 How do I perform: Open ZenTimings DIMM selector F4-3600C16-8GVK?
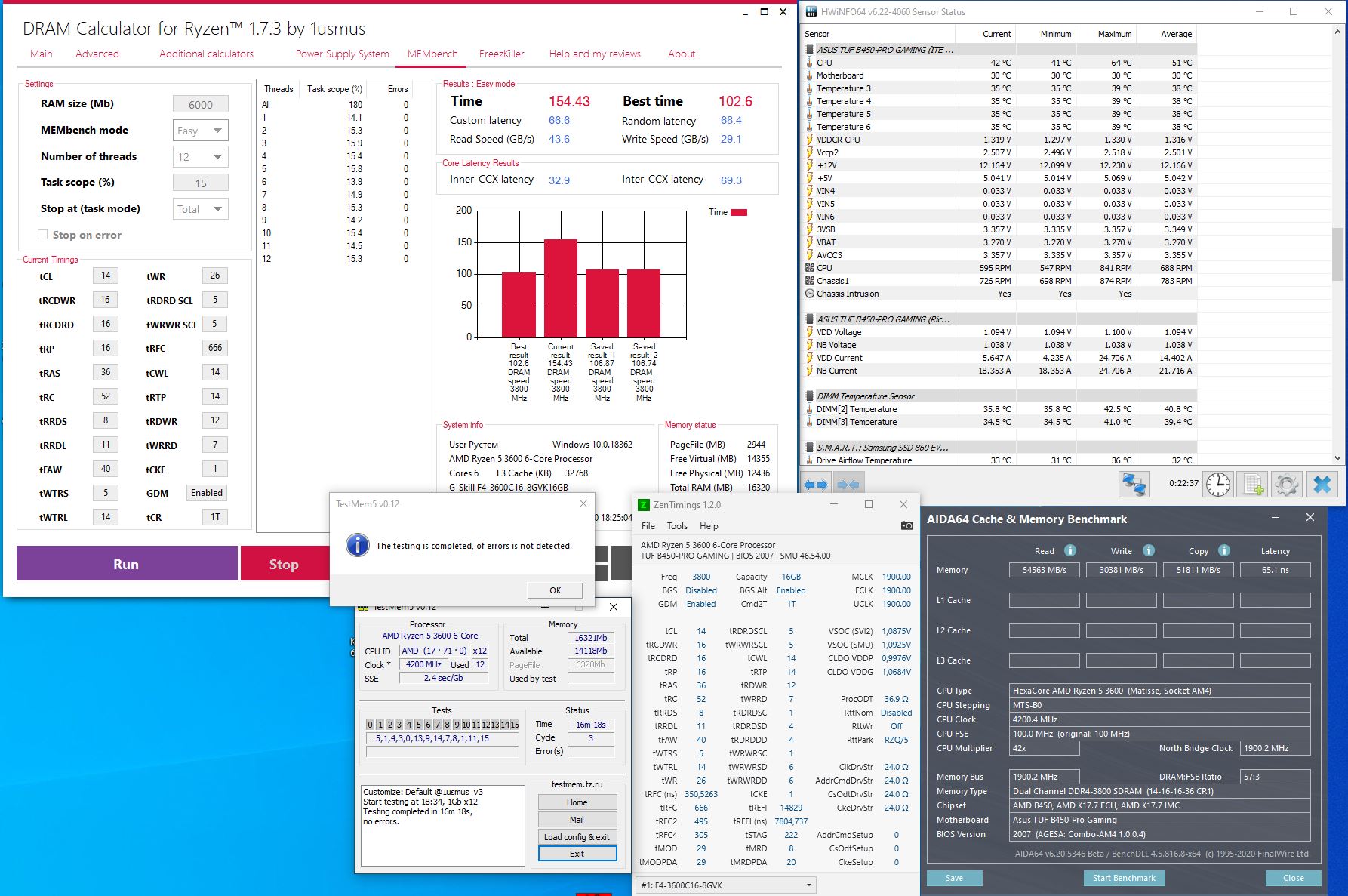coord(726,885)
